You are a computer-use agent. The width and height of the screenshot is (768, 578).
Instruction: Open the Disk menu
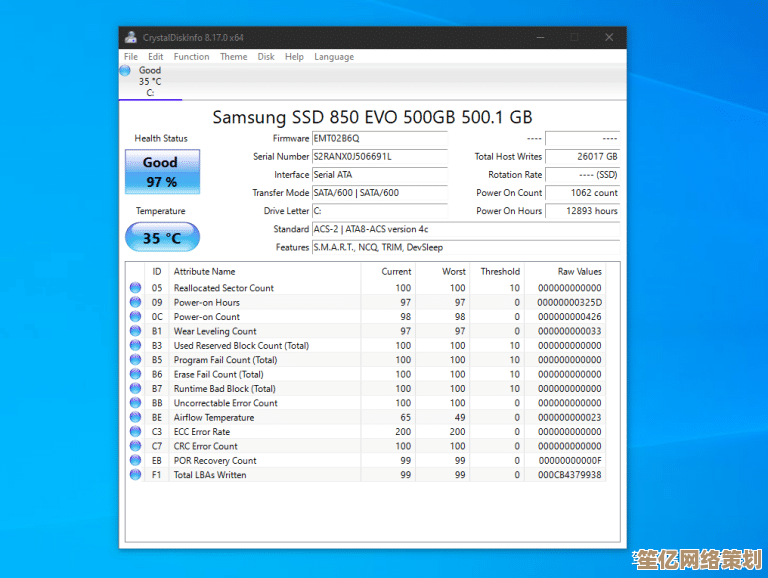(x=266, y=57)
